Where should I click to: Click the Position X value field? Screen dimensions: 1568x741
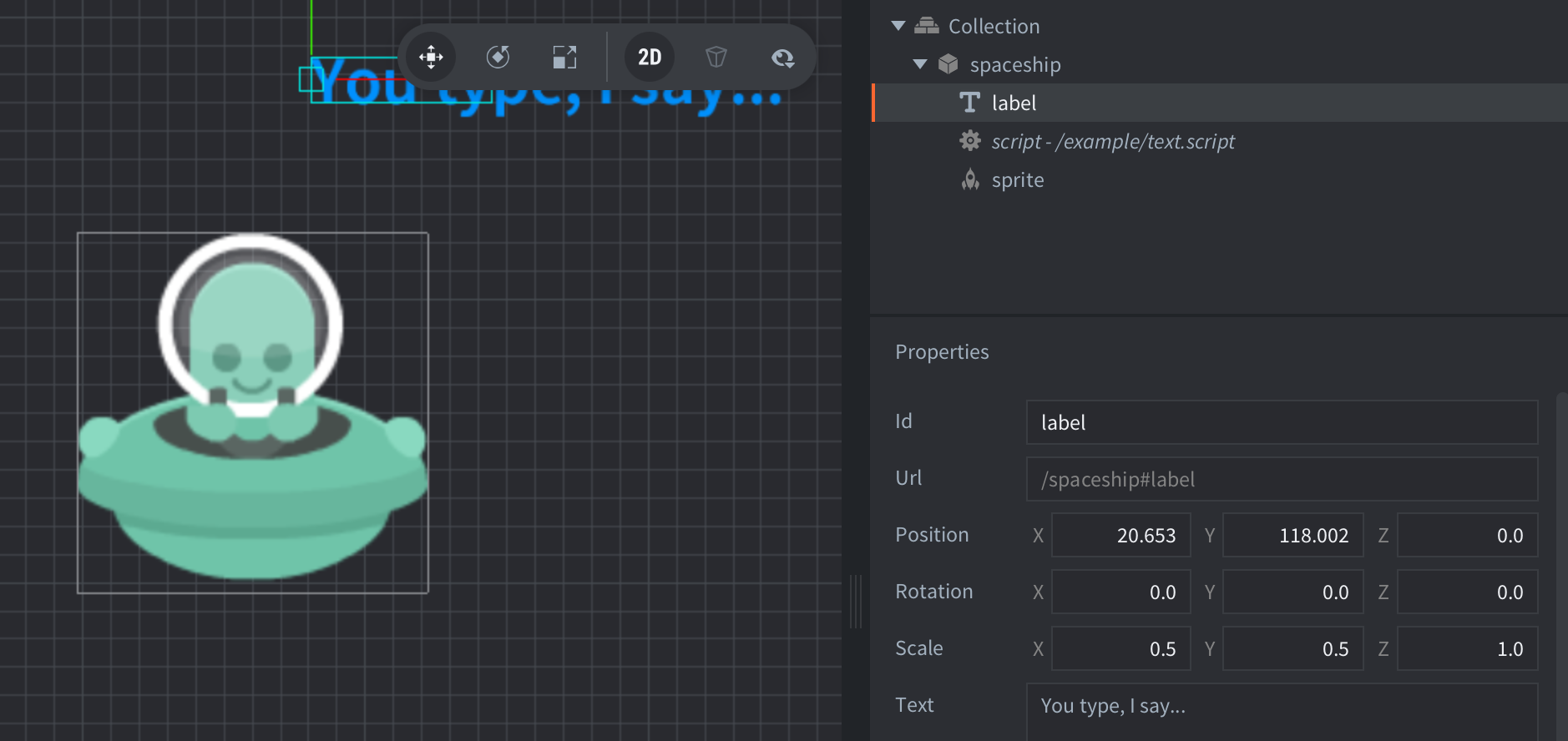point(1120,535)
